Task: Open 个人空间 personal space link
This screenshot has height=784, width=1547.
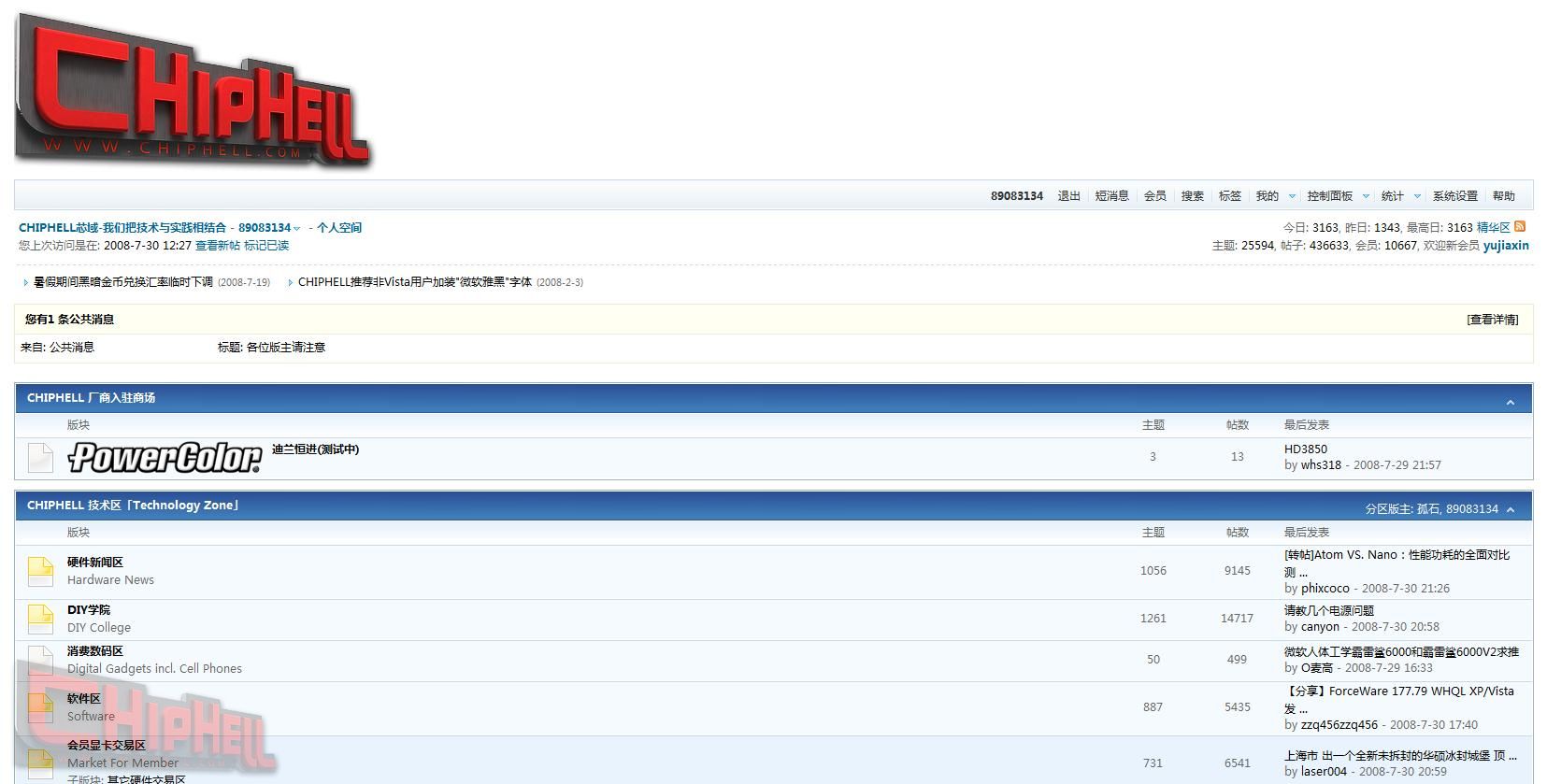Action: coord(338,227)
